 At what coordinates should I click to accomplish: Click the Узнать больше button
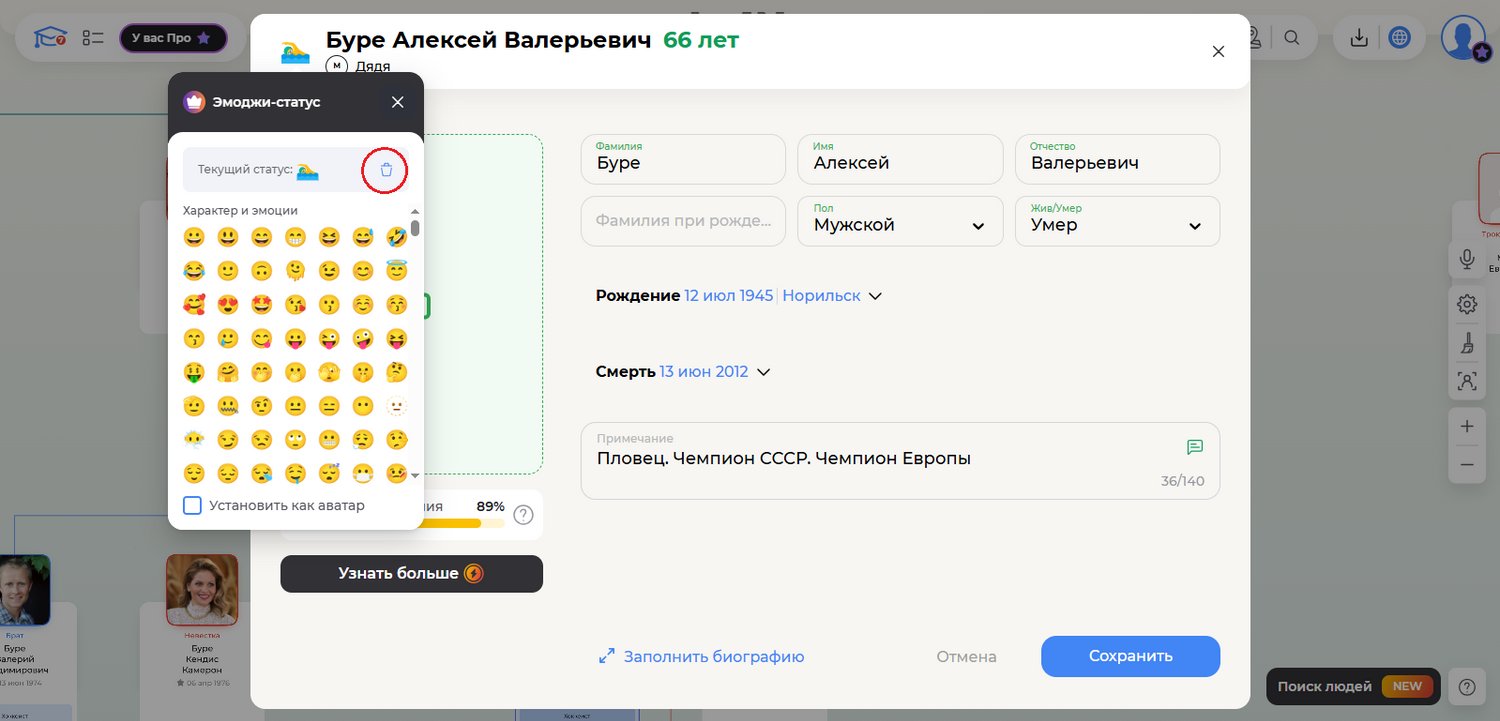411,574
